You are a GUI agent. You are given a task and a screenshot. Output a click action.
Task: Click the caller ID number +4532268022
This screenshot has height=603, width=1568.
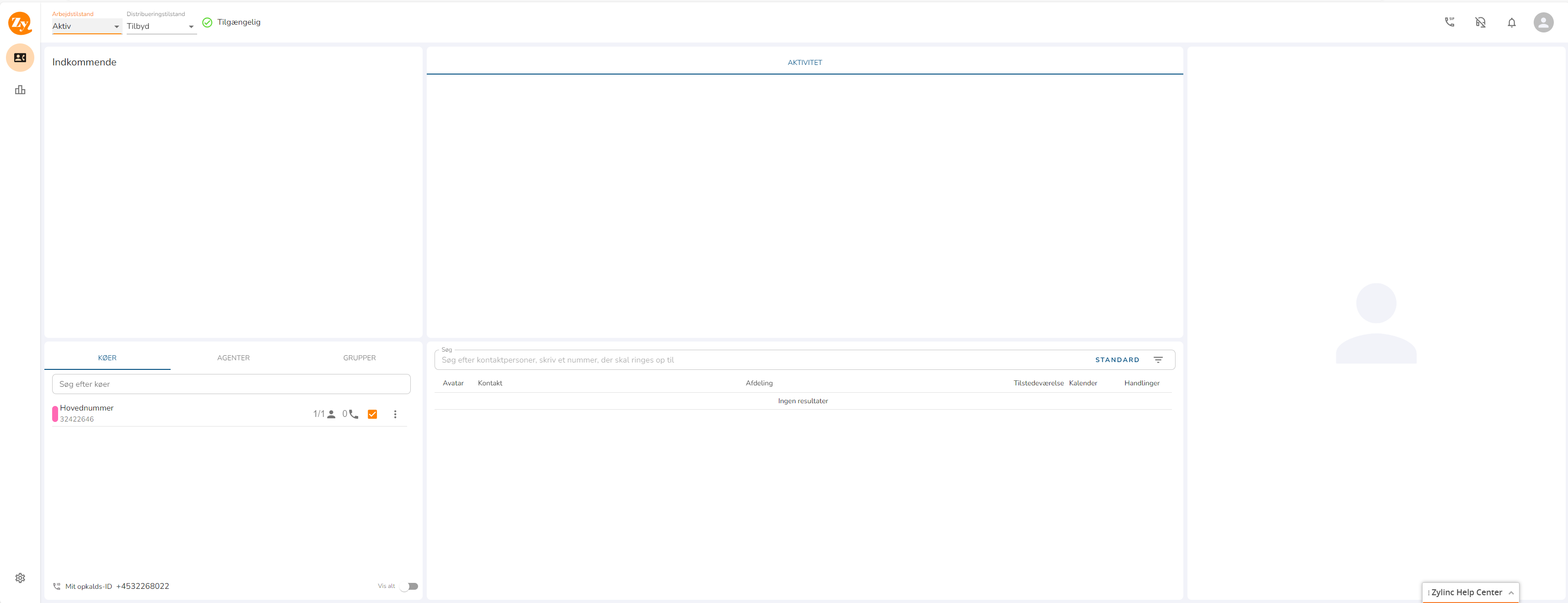[x=142, y=587]
